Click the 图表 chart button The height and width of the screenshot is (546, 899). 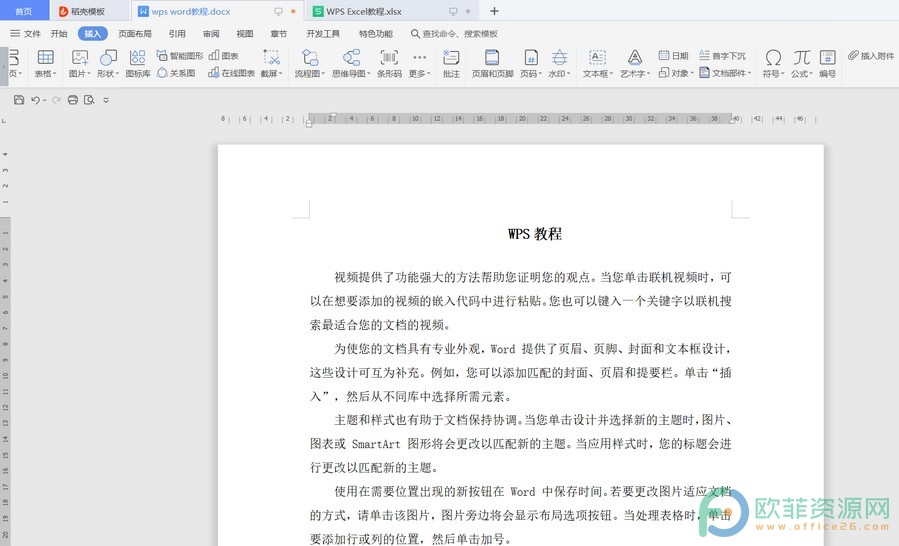click(x=224, y=56)
